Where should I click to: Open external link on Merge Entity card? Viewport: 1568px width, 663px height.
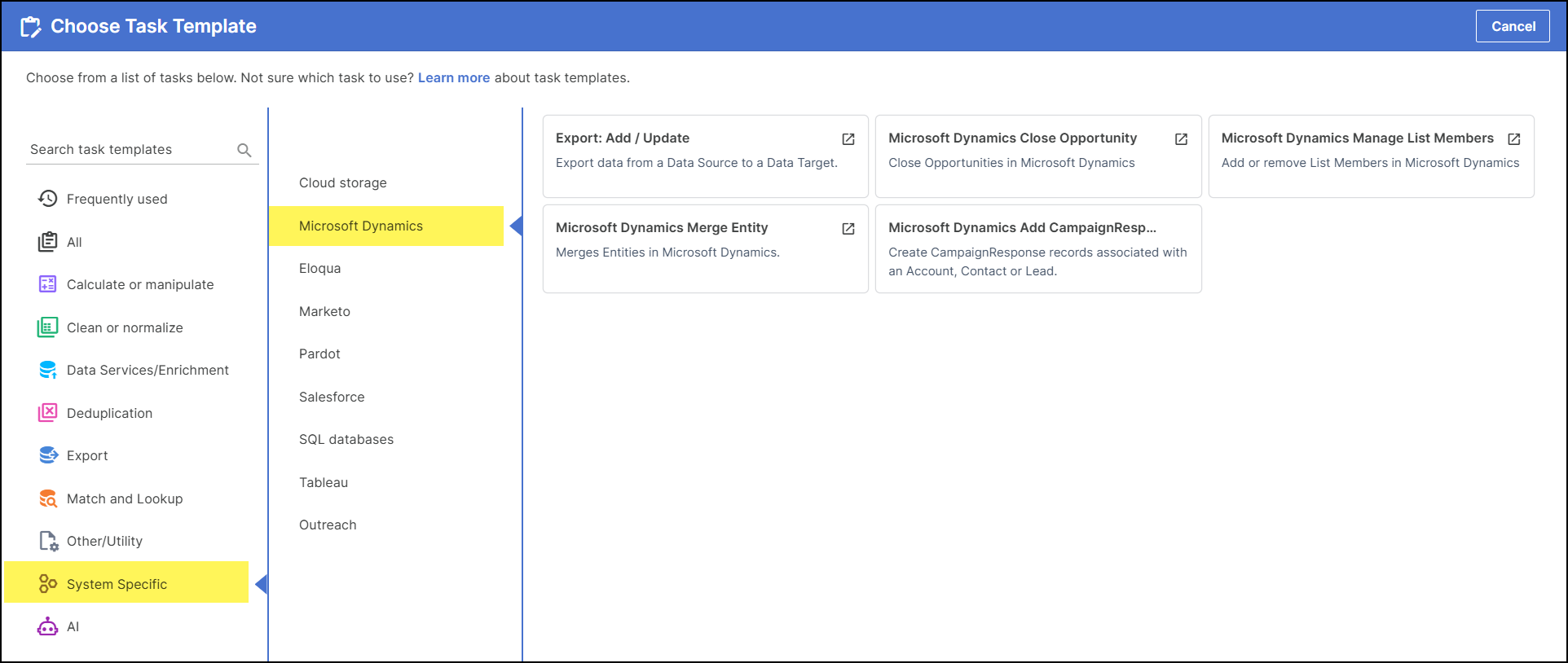(848, 229)
